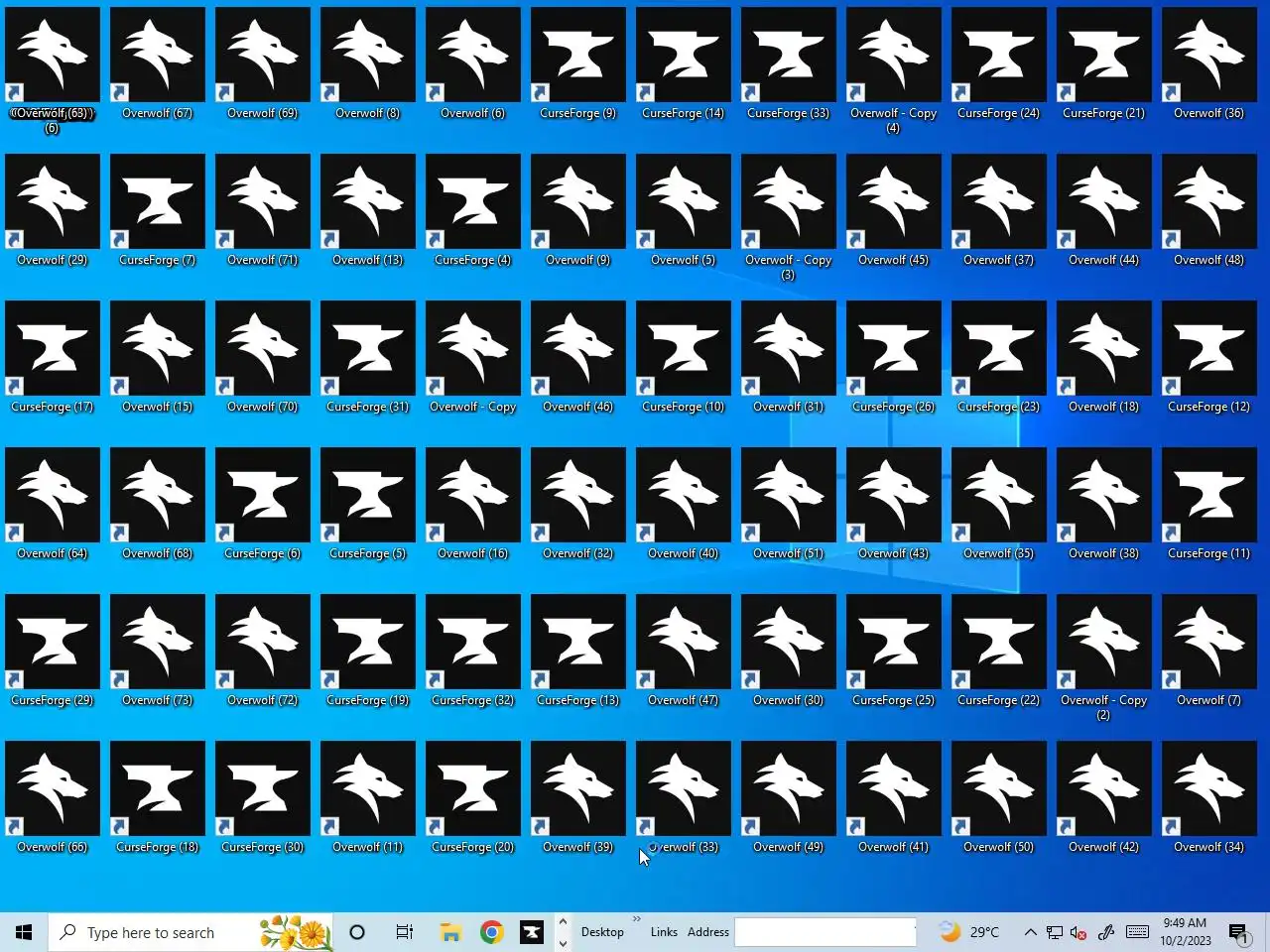Open the Windows Start menu
This screenshot has height=952, width=1270.
pos(24,932)
